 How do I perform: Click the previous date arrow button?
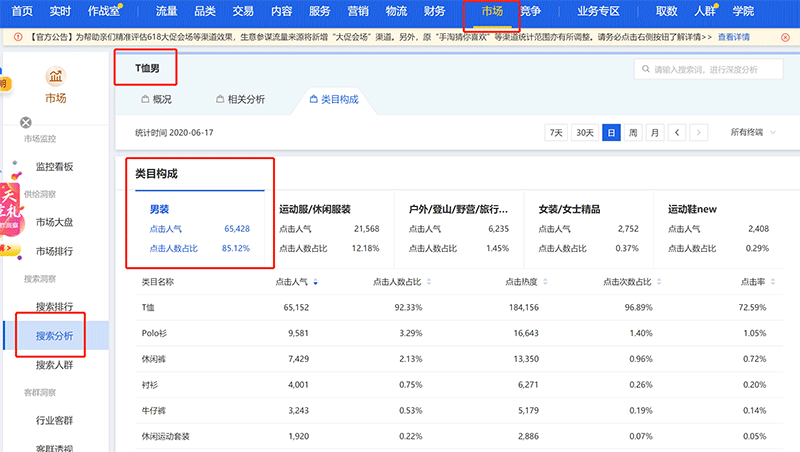[678, 132]
